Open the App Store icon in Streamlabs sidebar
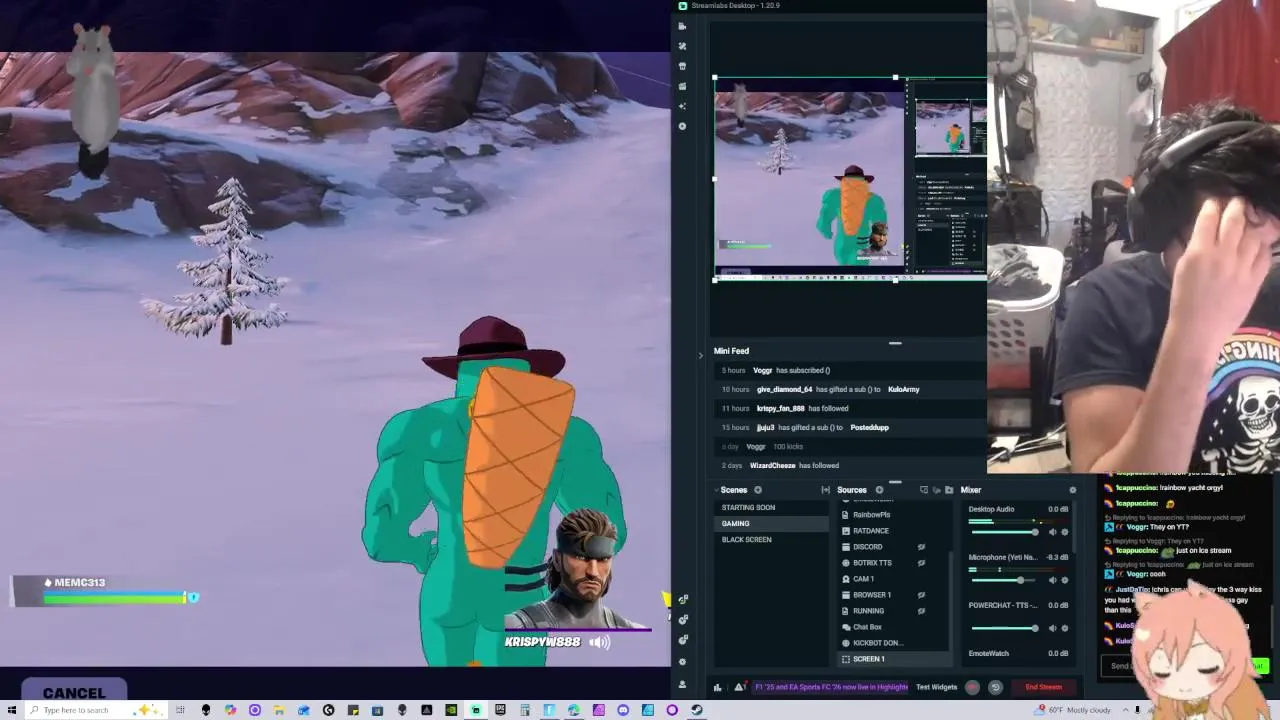The image size is (1280, 720). [682, 66]
